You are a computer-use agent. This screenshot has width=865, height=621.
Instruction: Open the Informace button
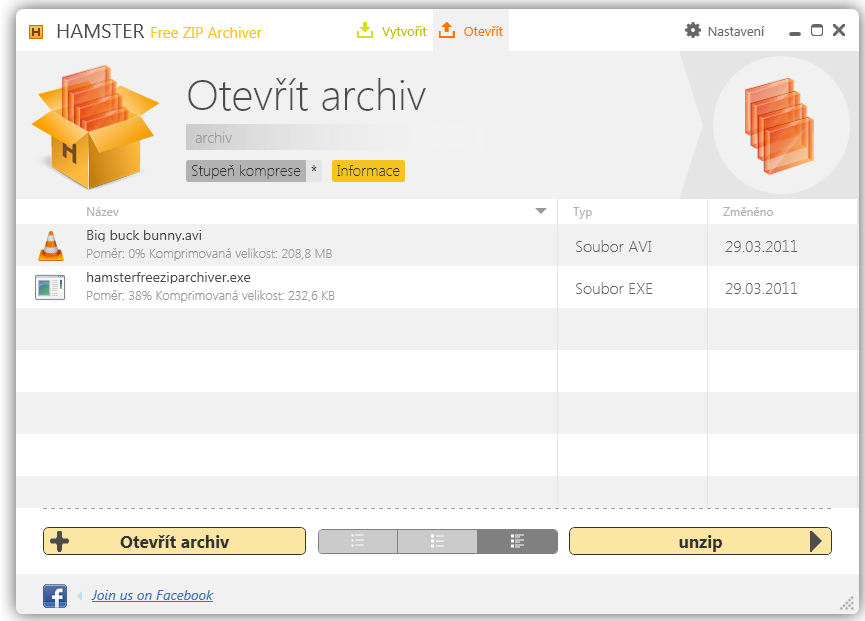pos(368,171)
